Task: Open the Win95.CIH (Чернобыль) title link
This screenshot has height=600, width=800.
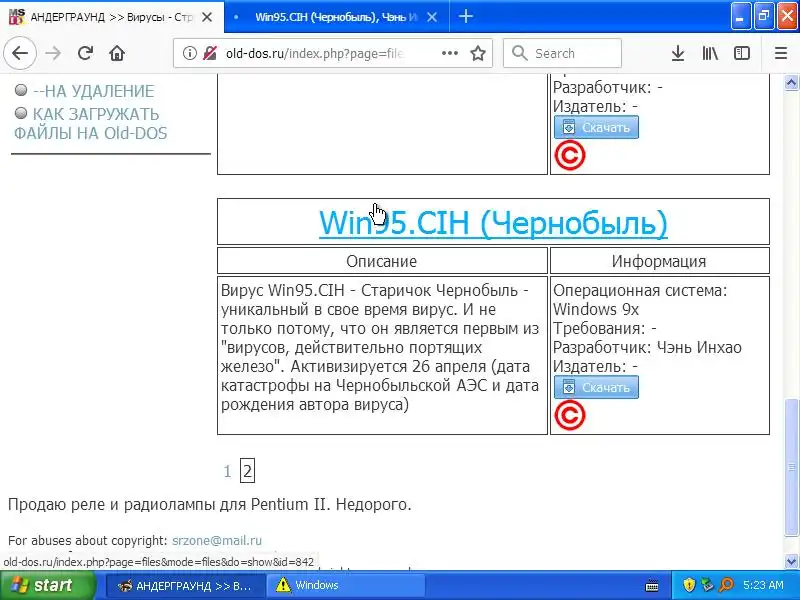Action: click(x=493, y=222)
